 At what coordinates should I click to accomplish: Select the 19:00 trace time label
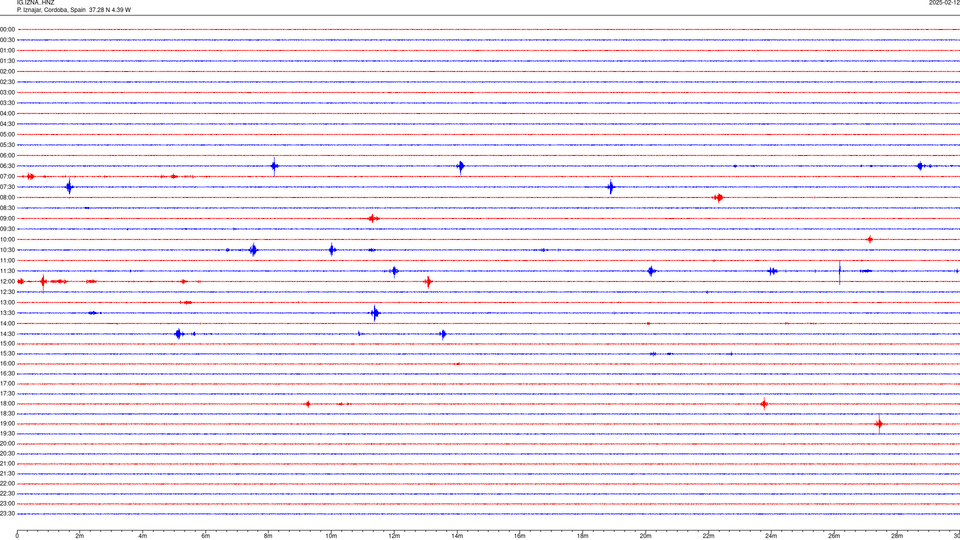point(7,424)
